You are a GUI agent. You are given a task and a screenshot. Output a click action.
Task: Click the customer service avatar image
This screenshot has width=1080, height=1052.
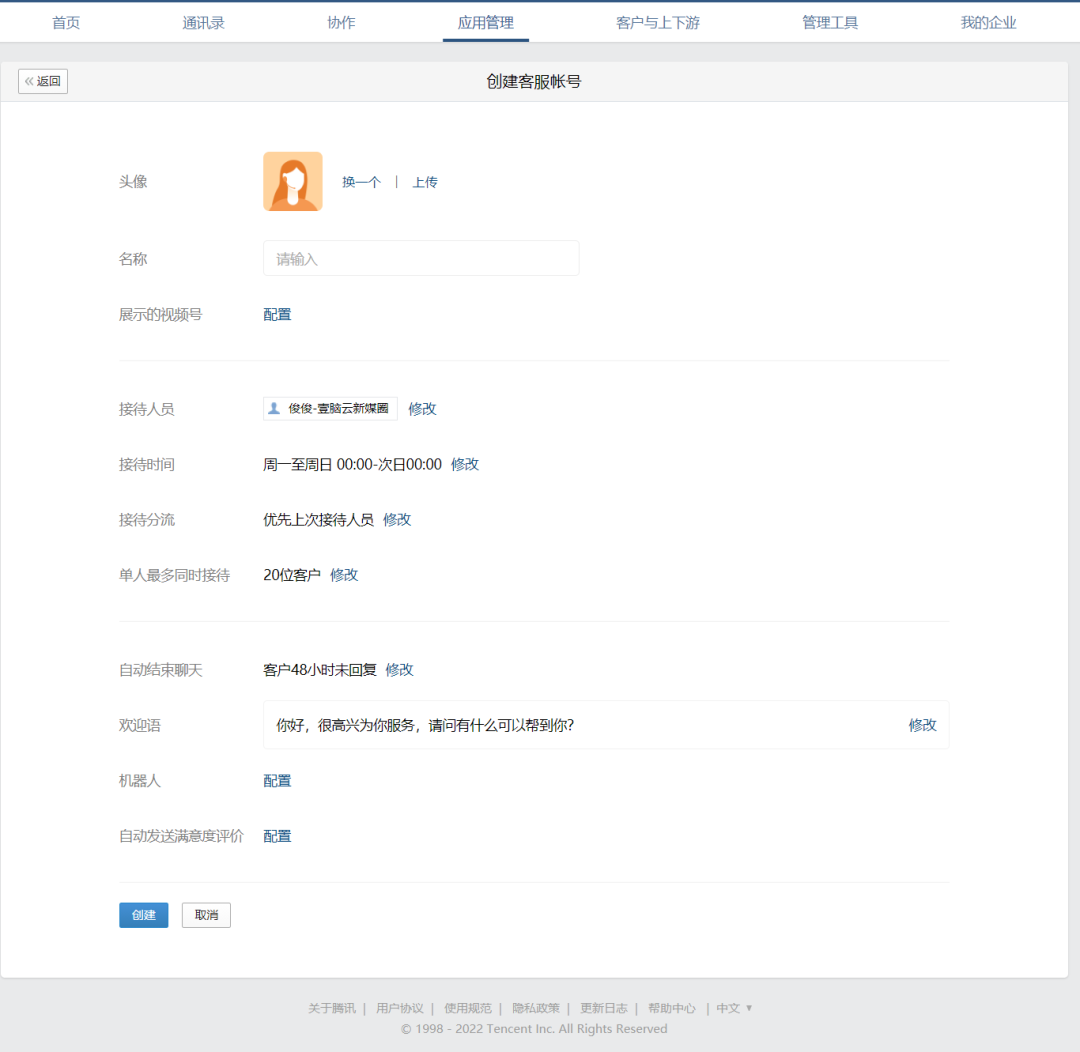click(x=293, y=181)
